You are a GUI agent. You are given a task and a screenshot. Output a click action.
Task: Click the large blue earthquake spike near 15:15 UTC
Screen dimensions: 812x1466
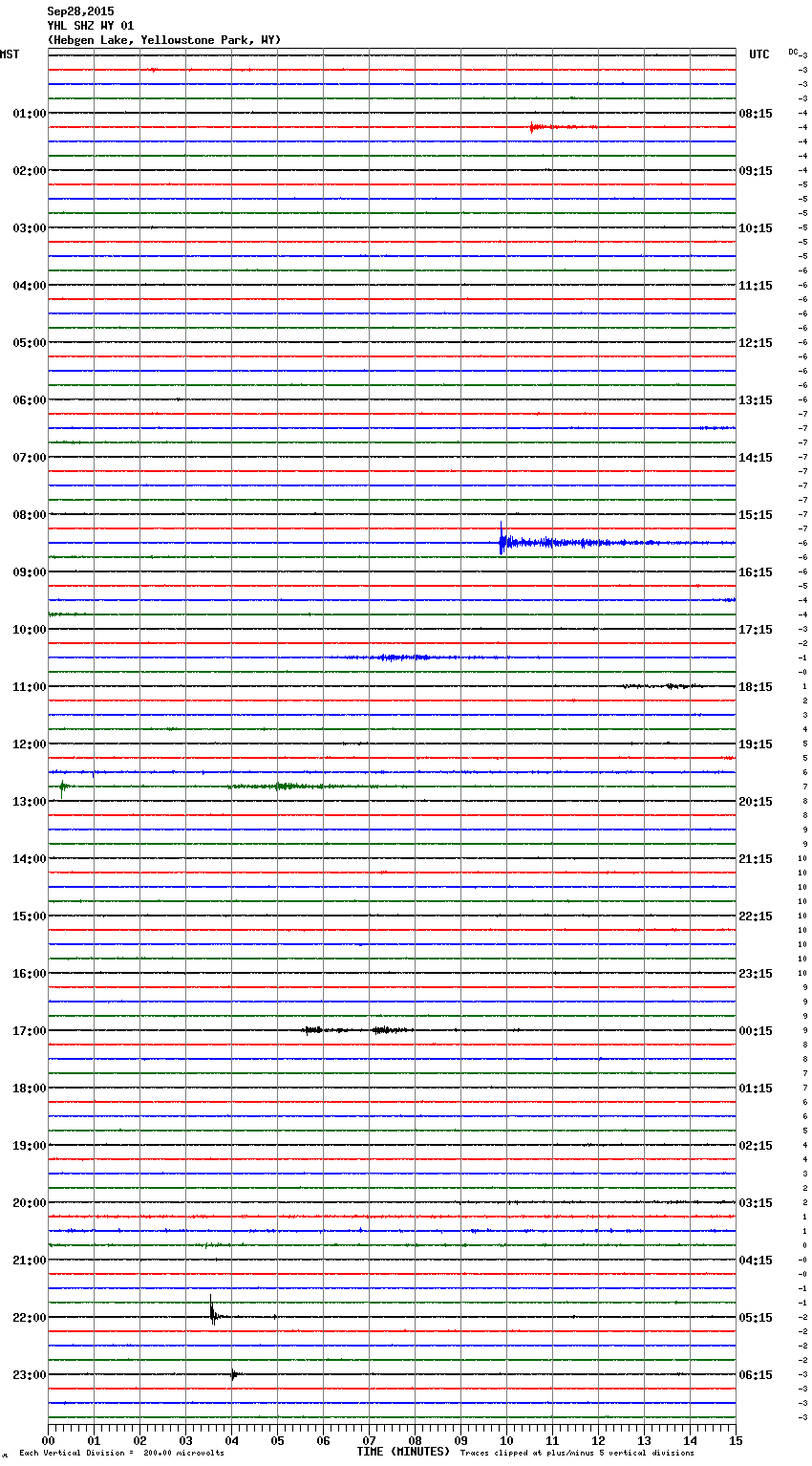[x=502, y=541]
